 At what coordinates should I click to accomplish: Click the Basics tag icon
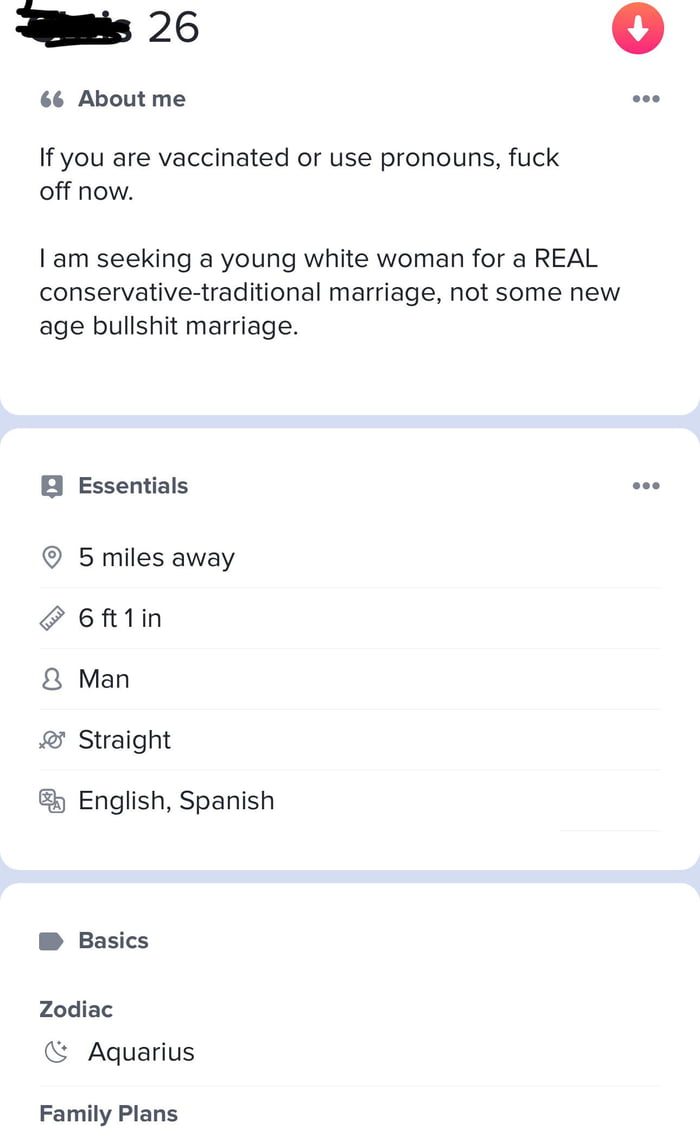coord(52,941)
